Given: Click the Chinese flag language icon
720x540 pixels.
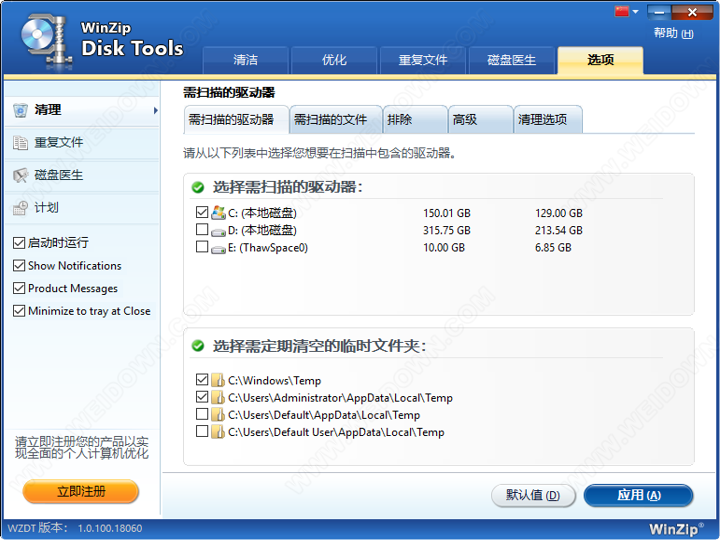Looking at the screenshot, I should point(621,11).
